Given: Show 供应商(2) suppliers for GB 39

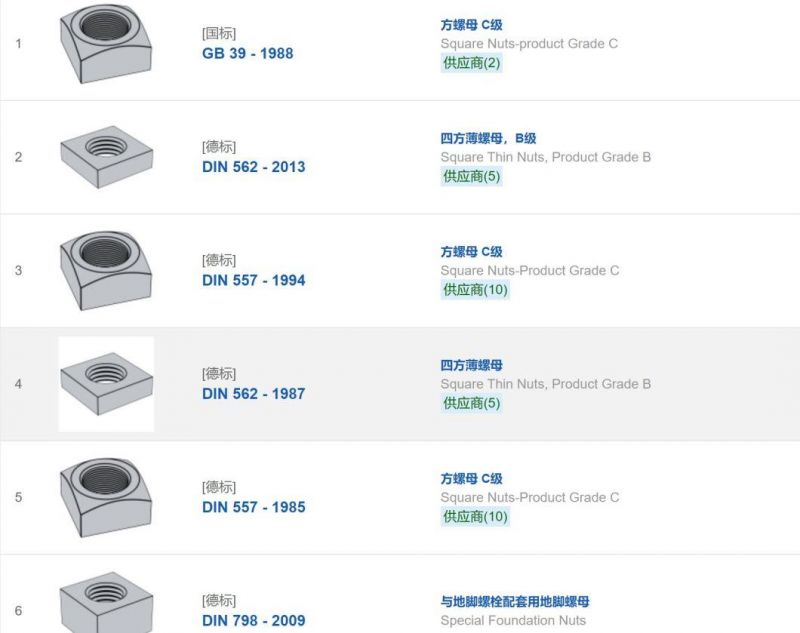Looking at the screenshot, I should click(x=471, y=63).
